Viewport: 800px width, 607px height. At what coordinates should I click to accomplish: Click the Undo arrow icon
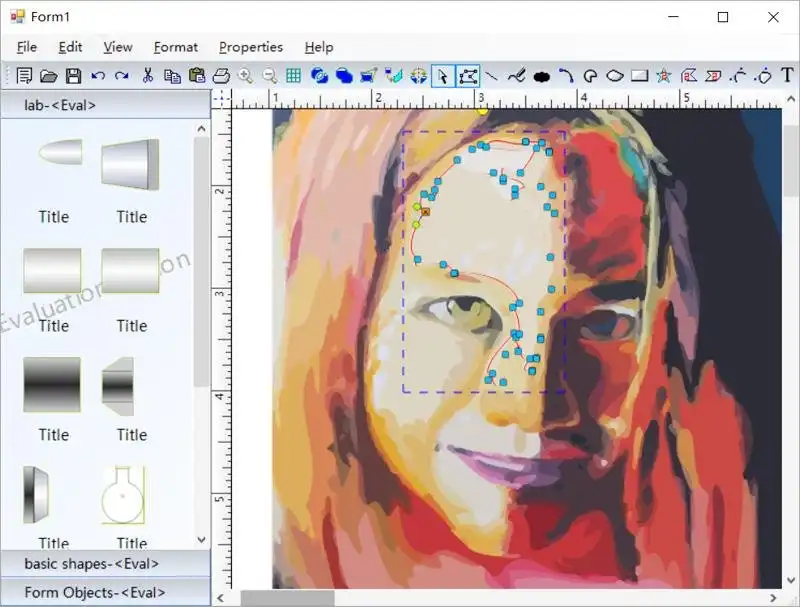(98, 76)
